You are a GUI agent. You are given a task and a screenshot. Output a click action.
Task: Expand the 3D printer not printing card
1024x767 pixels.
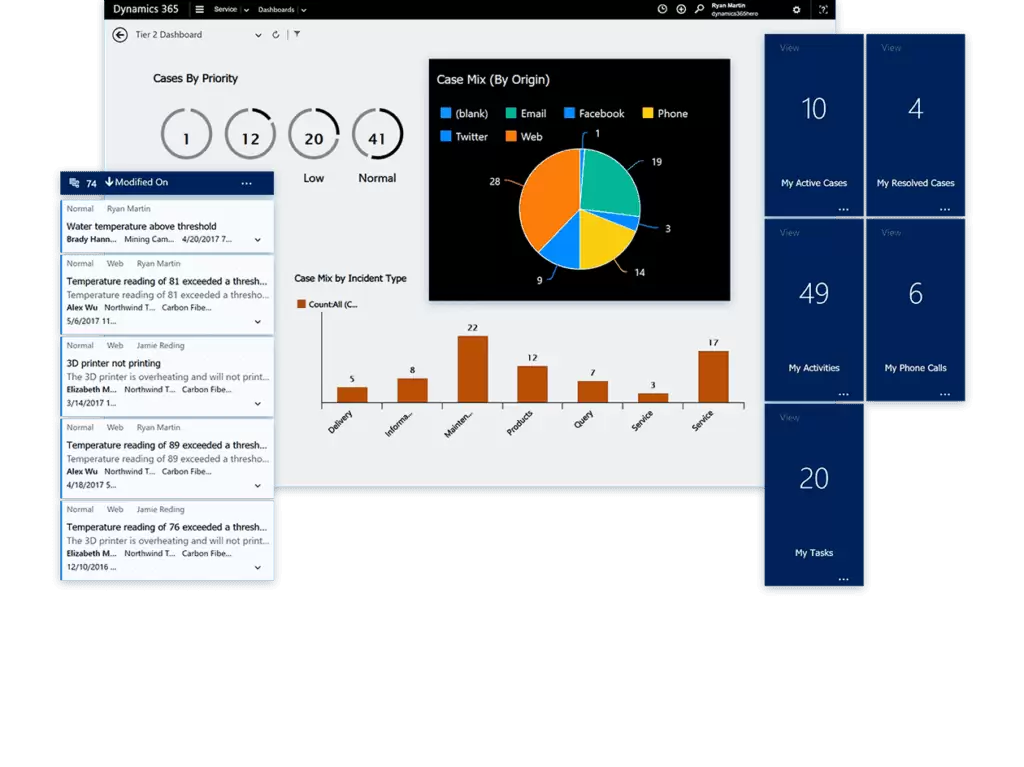[x=258, y=404]
